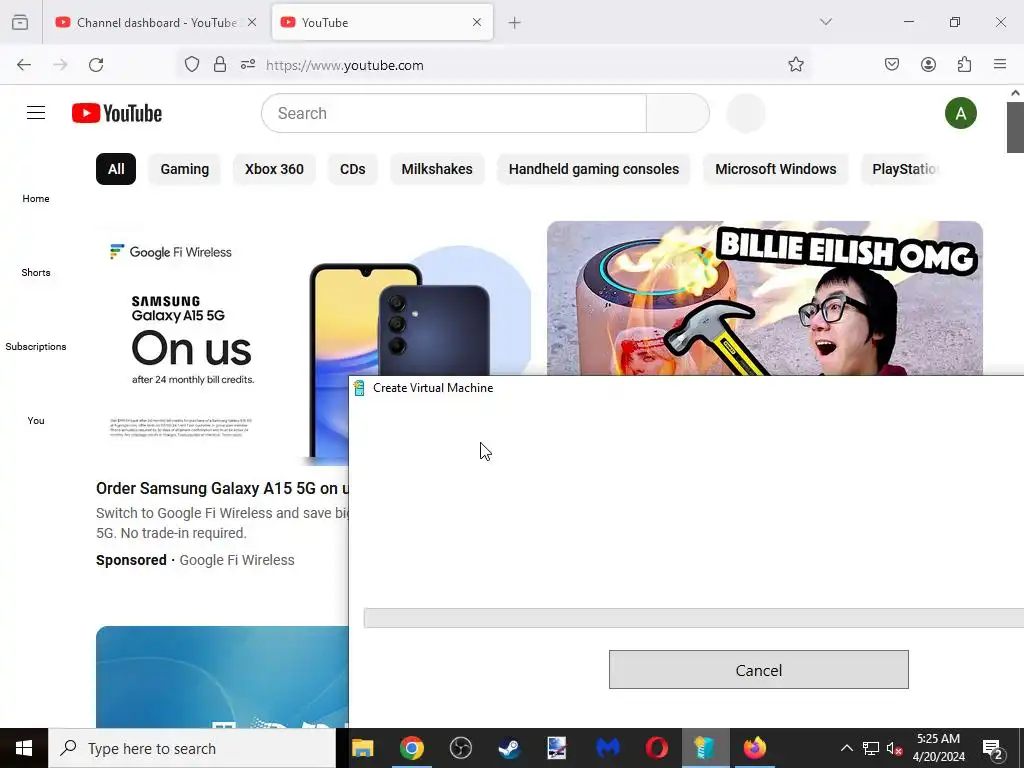View site security padlock info
Screen dimensions: 1024x768
pos(220,65)
